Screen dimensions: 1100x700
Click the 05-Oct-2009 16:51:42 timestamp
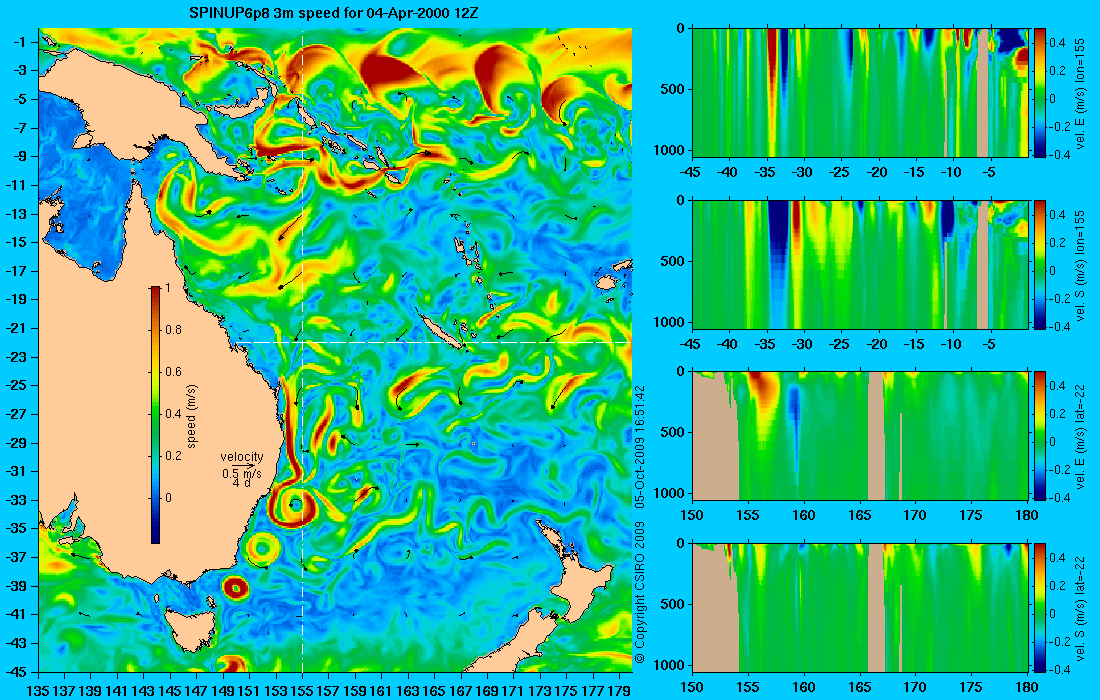pyautogui.click(x=639, y=446)
